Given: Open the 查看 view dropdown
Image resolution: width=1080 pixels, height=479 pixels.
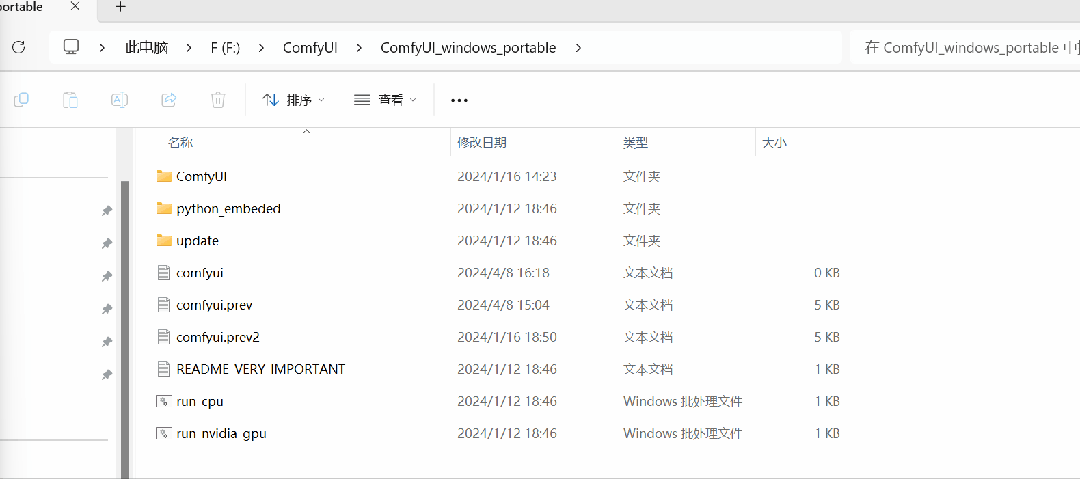Looking at the screenshot, I should click(384, 100).
